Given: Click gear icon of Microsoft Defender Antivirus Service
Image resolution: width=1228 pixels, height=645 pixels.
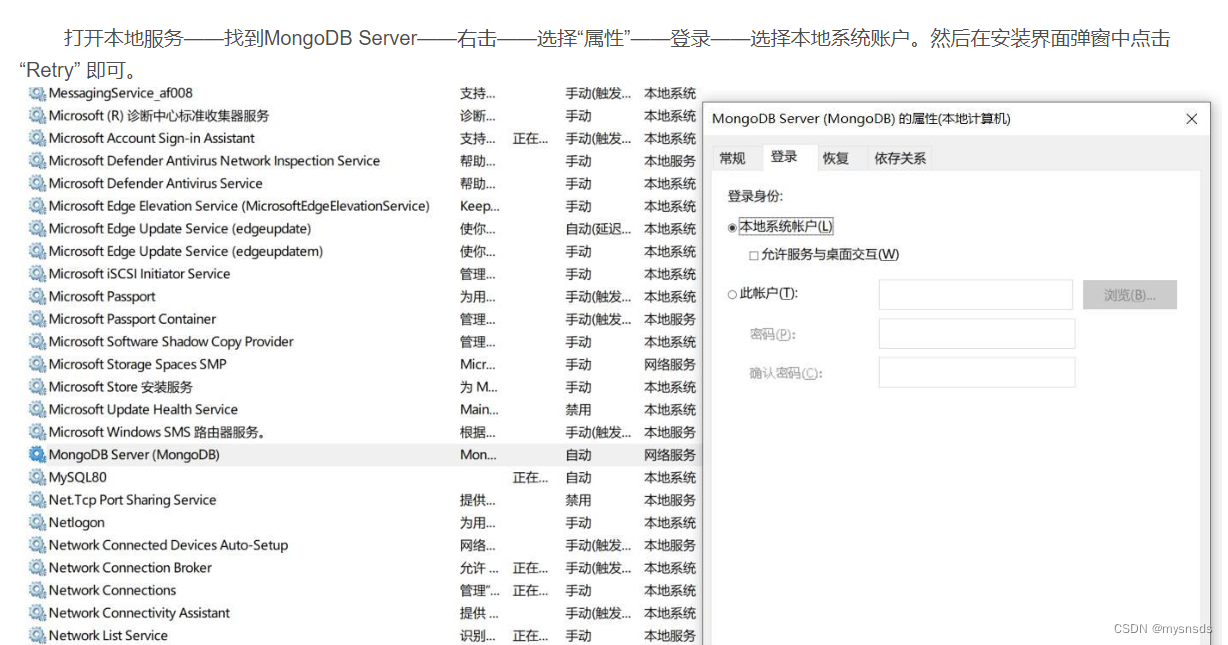Looking at the screenshot, I should pyautogui.click(x=38, y=183).
